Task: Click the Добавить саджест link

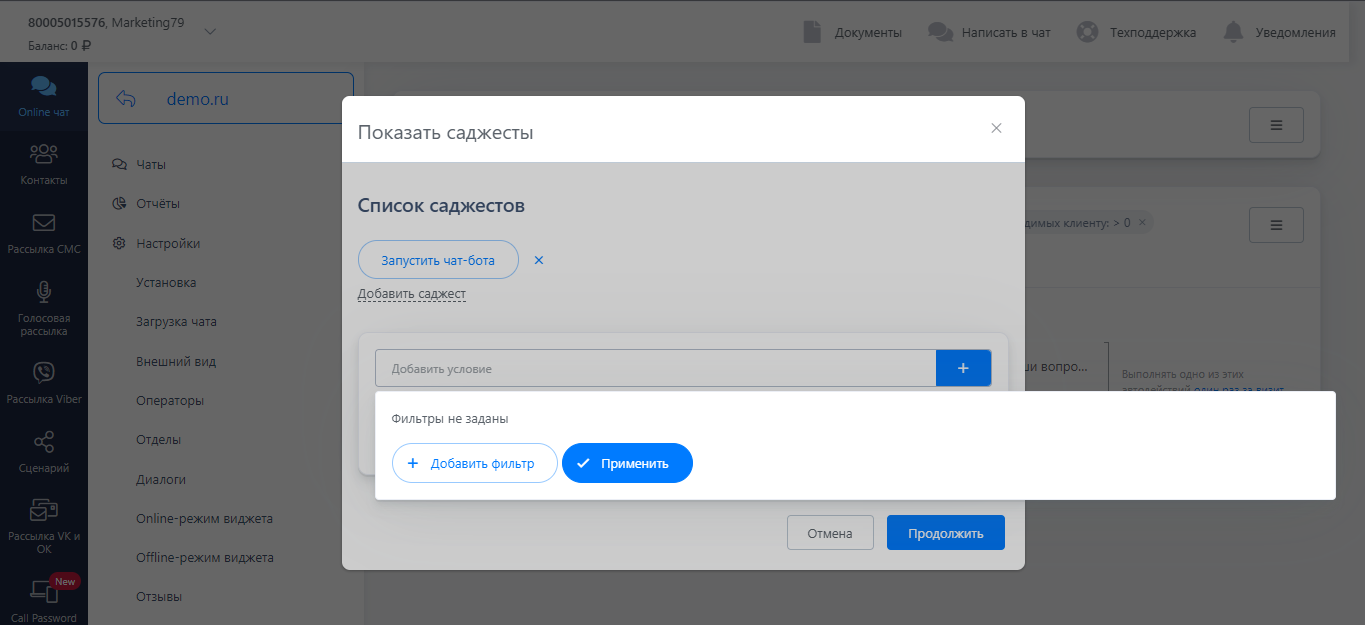Action: click(x=412, y=294)
